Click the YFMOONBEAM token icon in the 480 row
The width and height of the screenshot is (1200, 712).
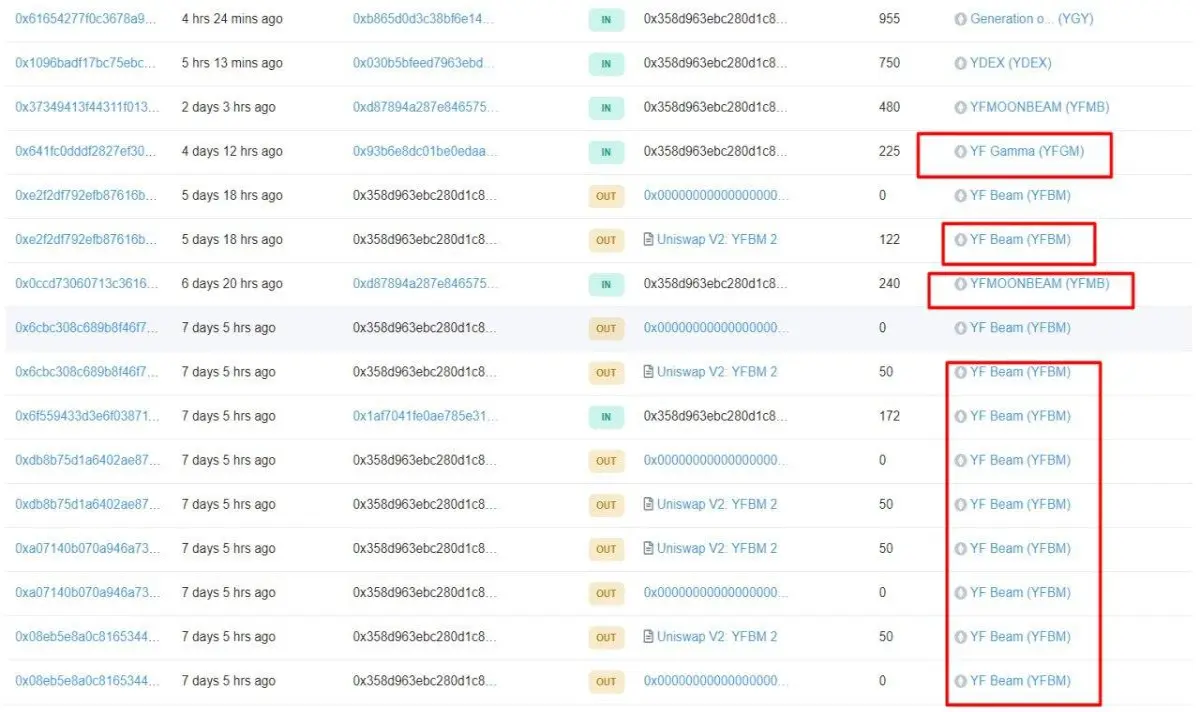(961, 107)
